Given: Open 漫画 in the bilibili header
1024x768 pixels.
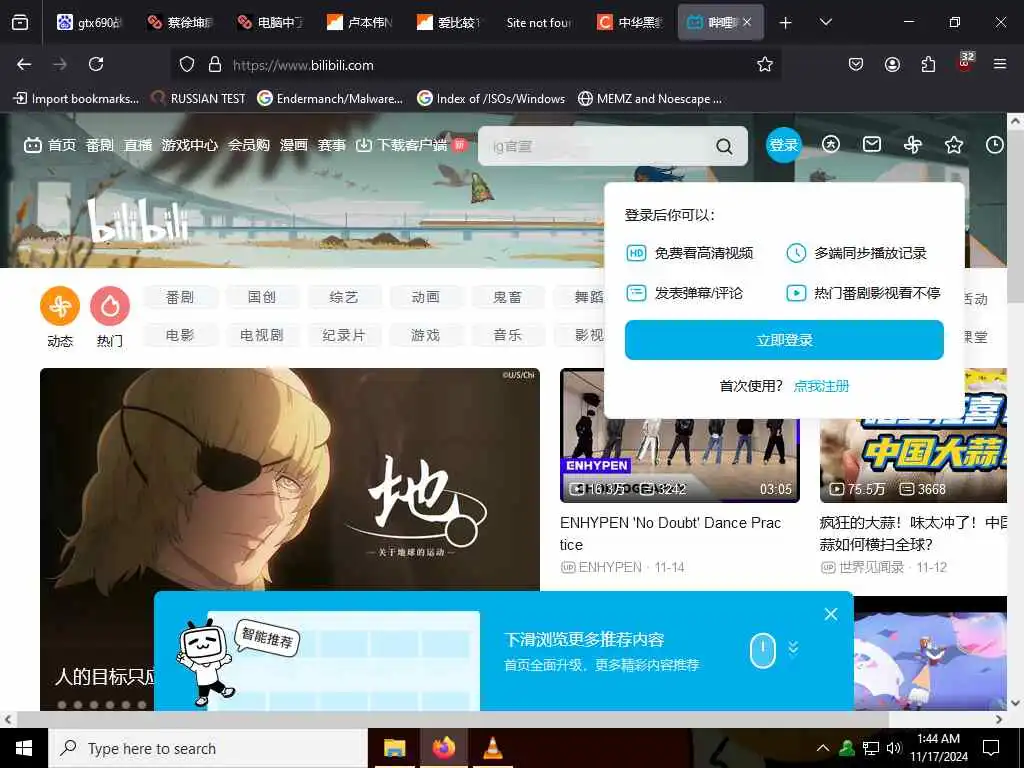Looking at the screenshot, I should click(293, 145).
